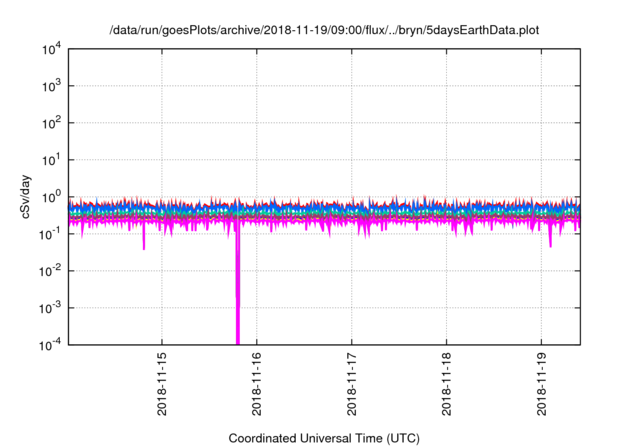Click the plot title file path text
640x448 pixels.
pos(324,30)
